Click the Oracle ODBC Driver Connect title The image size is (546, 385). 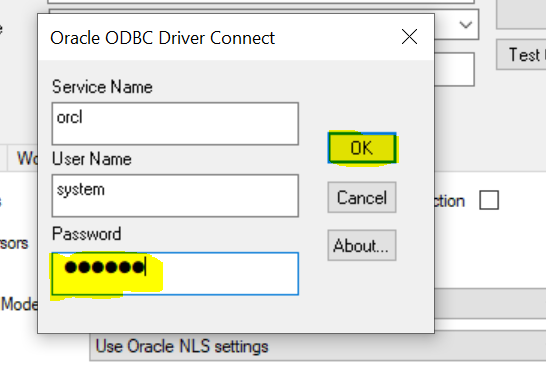(x=163, y=38)
